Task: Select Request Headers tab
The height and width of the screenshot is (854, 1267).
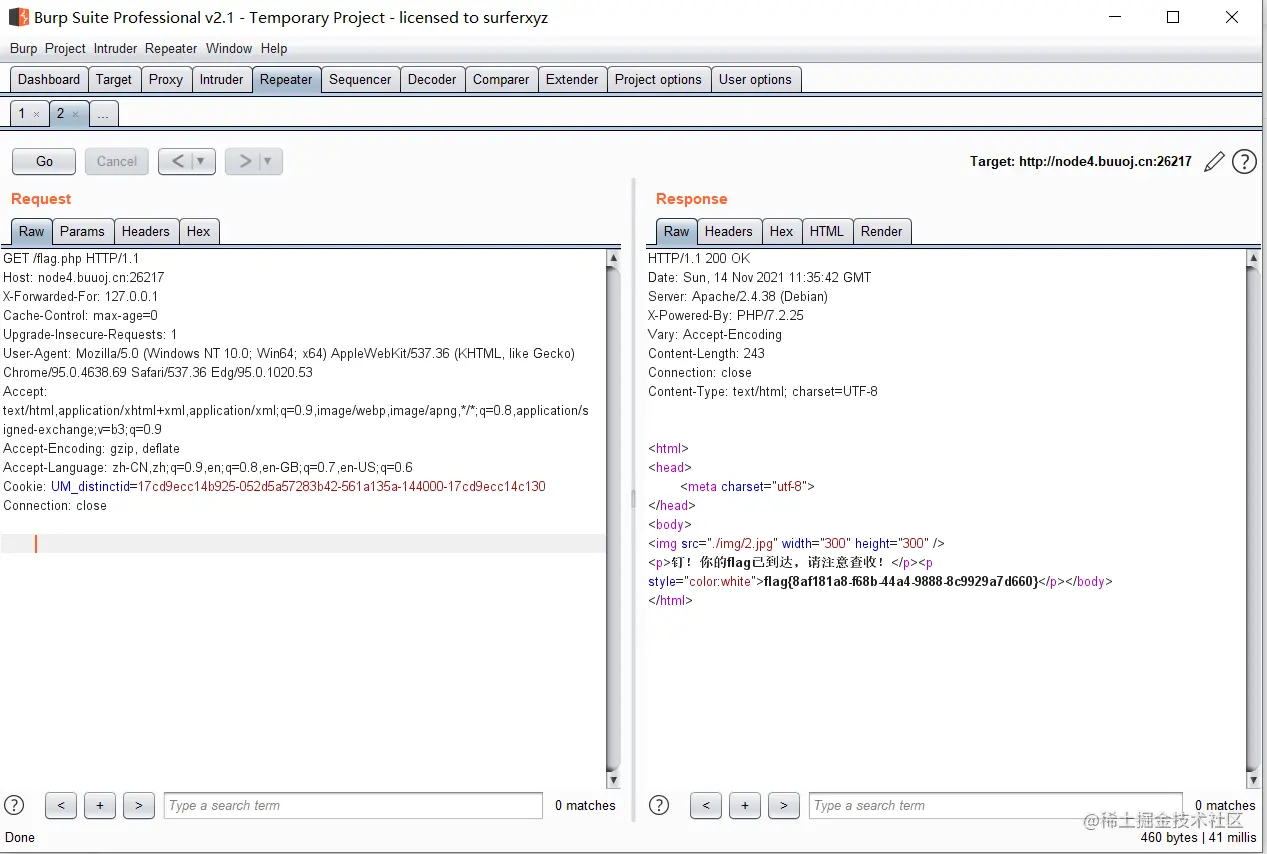Action: (146, 231)
